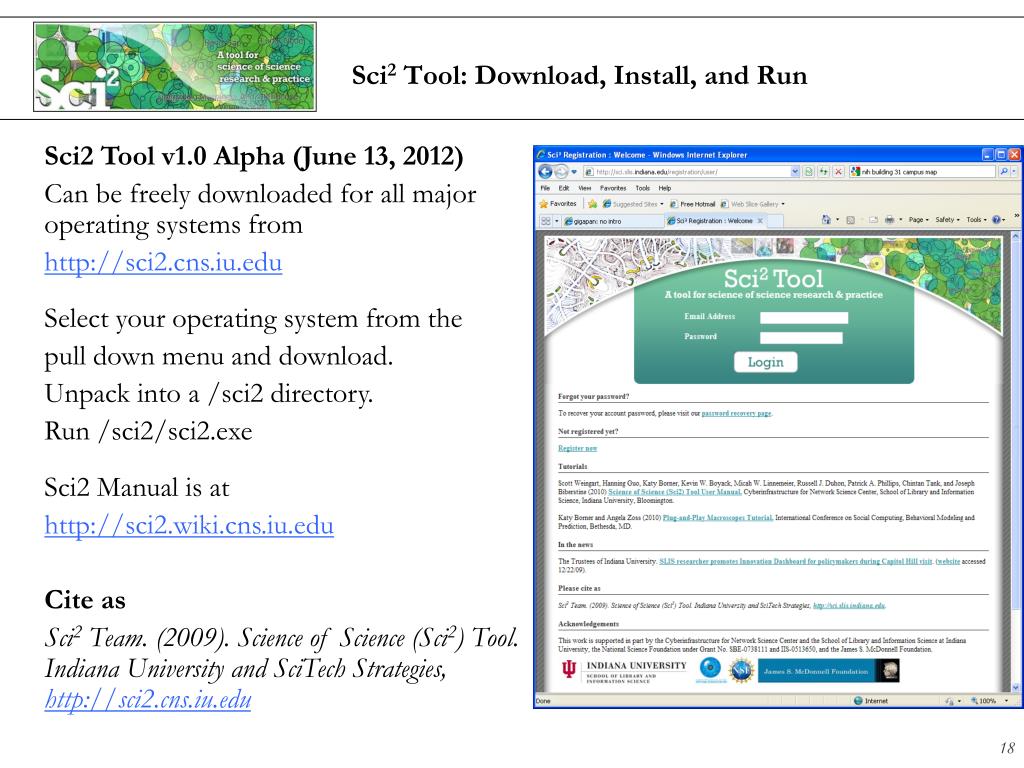Open the Suggested Sites favorites link
The height and width of the screenshot is (768, 1024).
point(633,204)
